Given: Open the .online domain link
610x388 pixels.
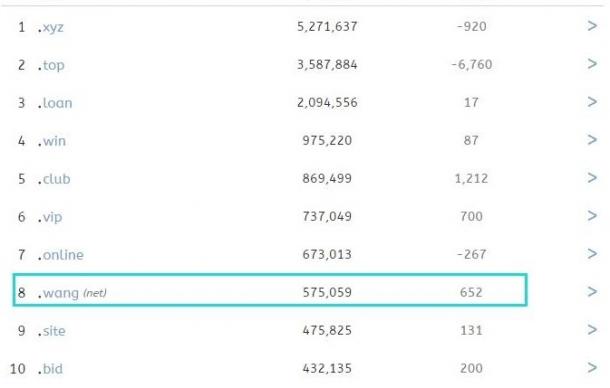Looking at the screenshot, I should point(61,255).
